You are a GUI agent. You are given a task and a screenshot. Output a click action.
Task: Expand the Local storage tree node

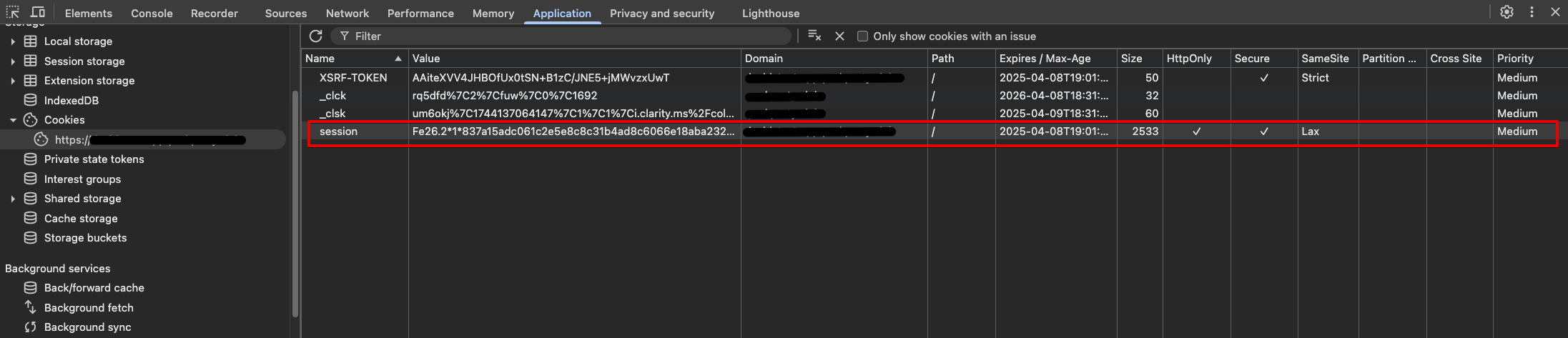click(x=13, y=41)
